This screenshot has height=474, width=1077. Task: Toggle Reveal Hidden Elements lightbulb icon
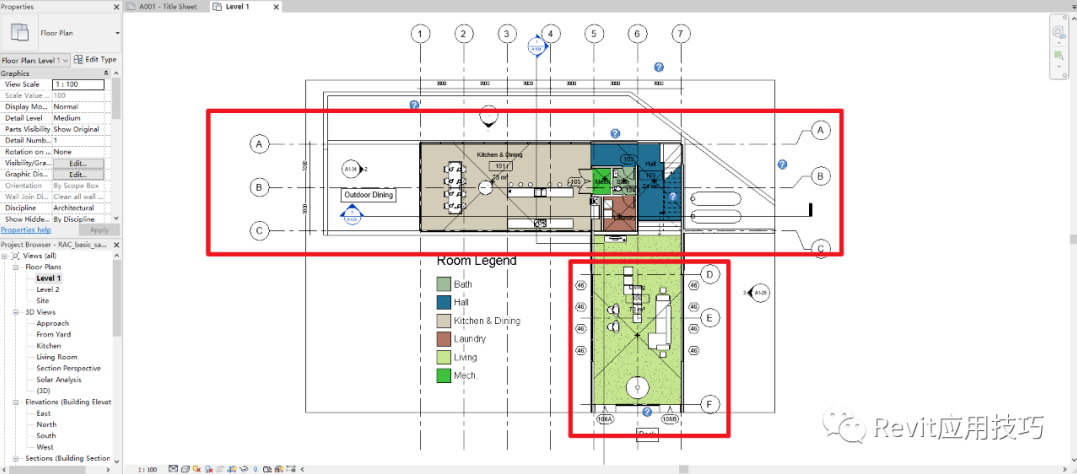[x=255, y=469]
